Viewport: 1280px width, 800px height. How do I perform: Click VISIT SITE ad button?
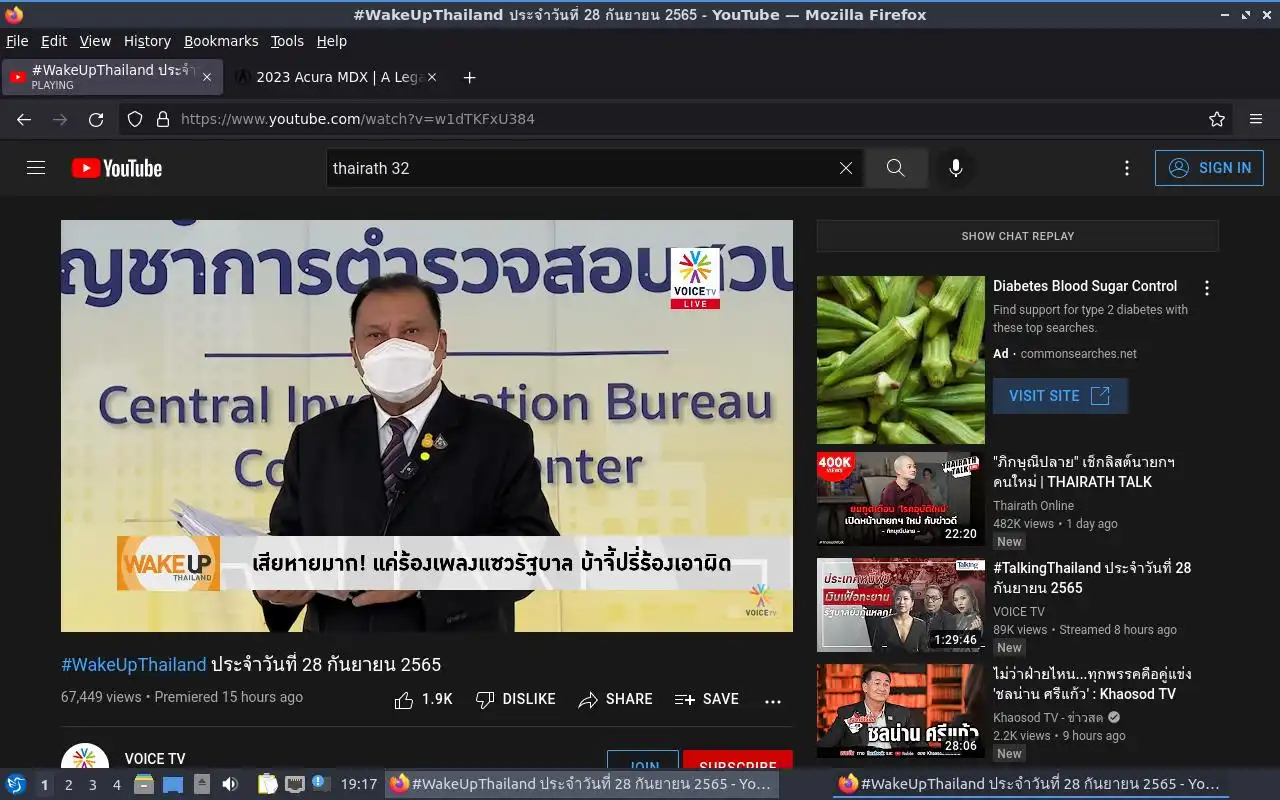coord(1060,396)
